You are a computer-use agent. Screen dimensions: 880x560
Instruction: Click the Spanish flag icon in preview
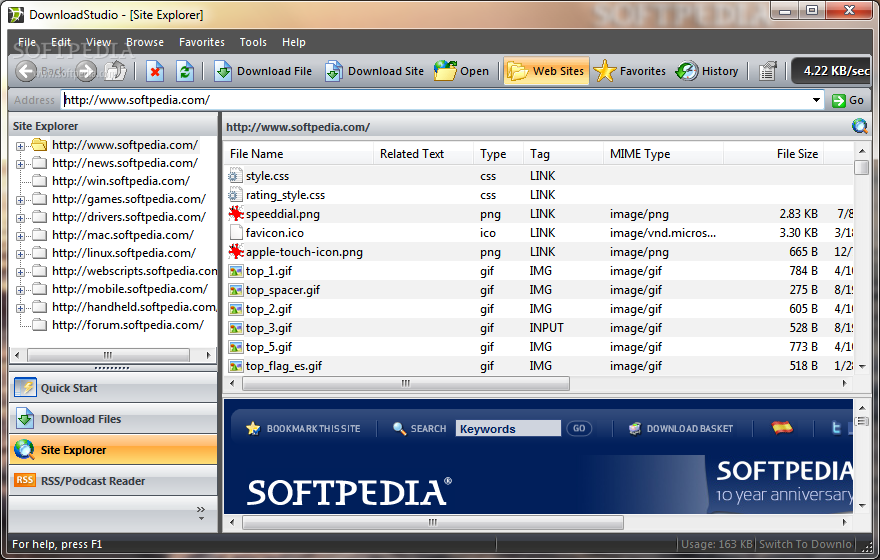pyautogui.click(x=782, y=428)
